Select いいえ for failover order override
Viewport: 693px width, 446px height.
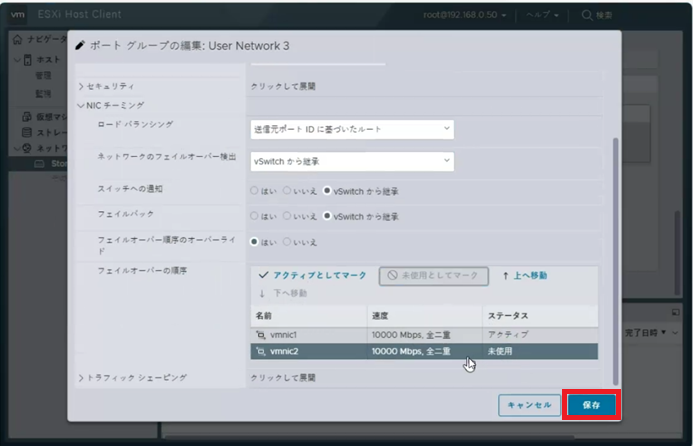[288, 241]
